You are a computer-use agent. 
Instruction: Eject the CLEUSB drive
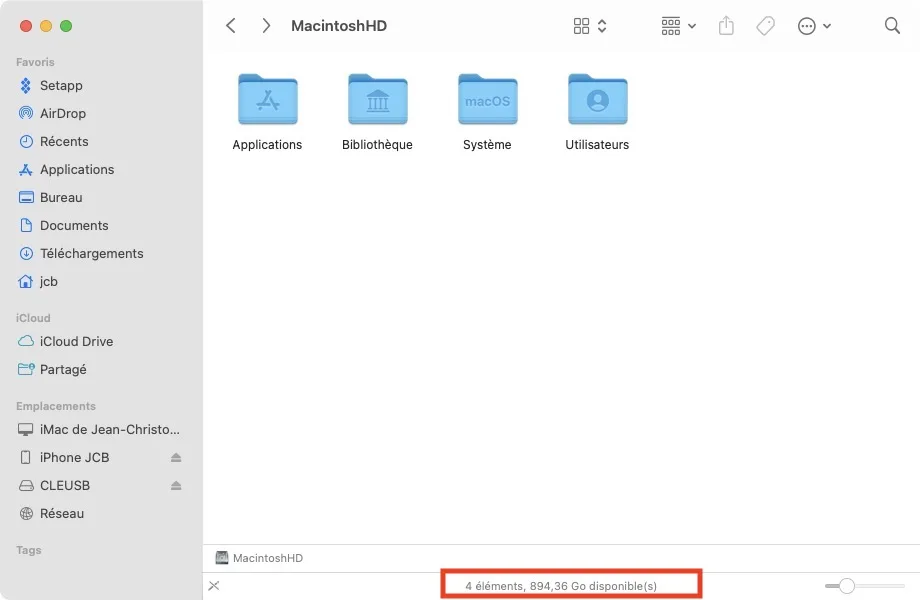click(x=176, y=486)
